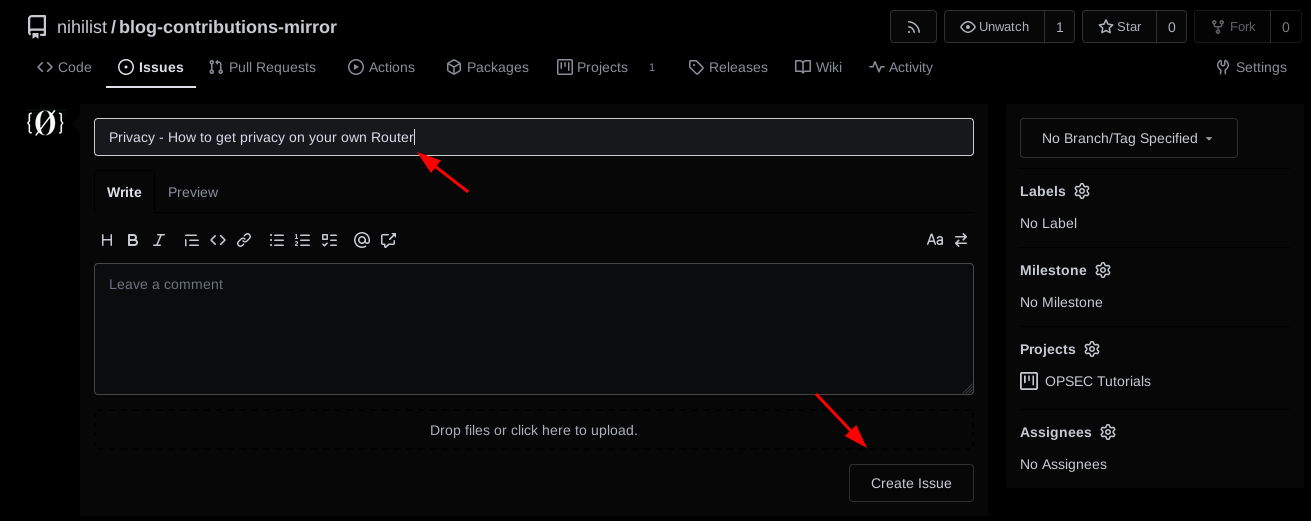1311x521 pixels.
Task: Switch to the Preview tab
Action: pyautogui.click(x=193, y=192)
